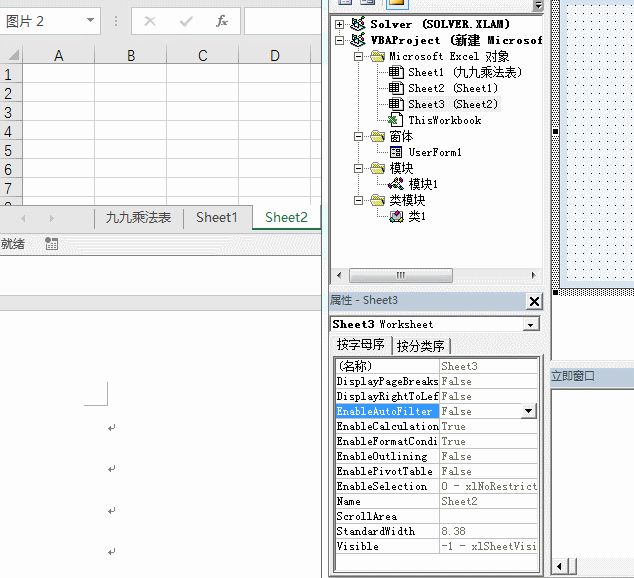
Task: Select column C header
Action: tap(203, 56)
